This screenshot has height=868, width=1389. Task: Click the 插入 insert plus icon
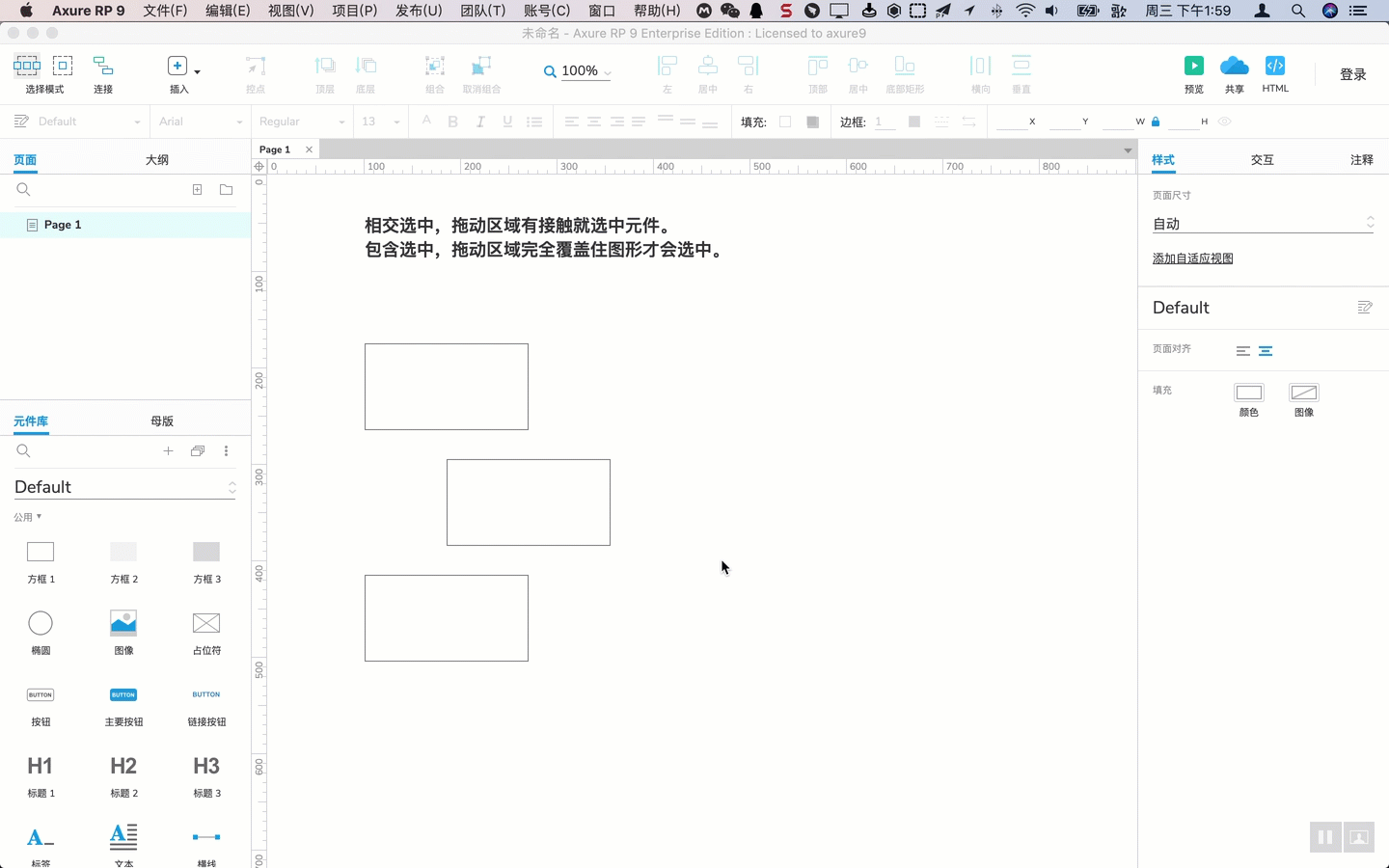(177, 66)
